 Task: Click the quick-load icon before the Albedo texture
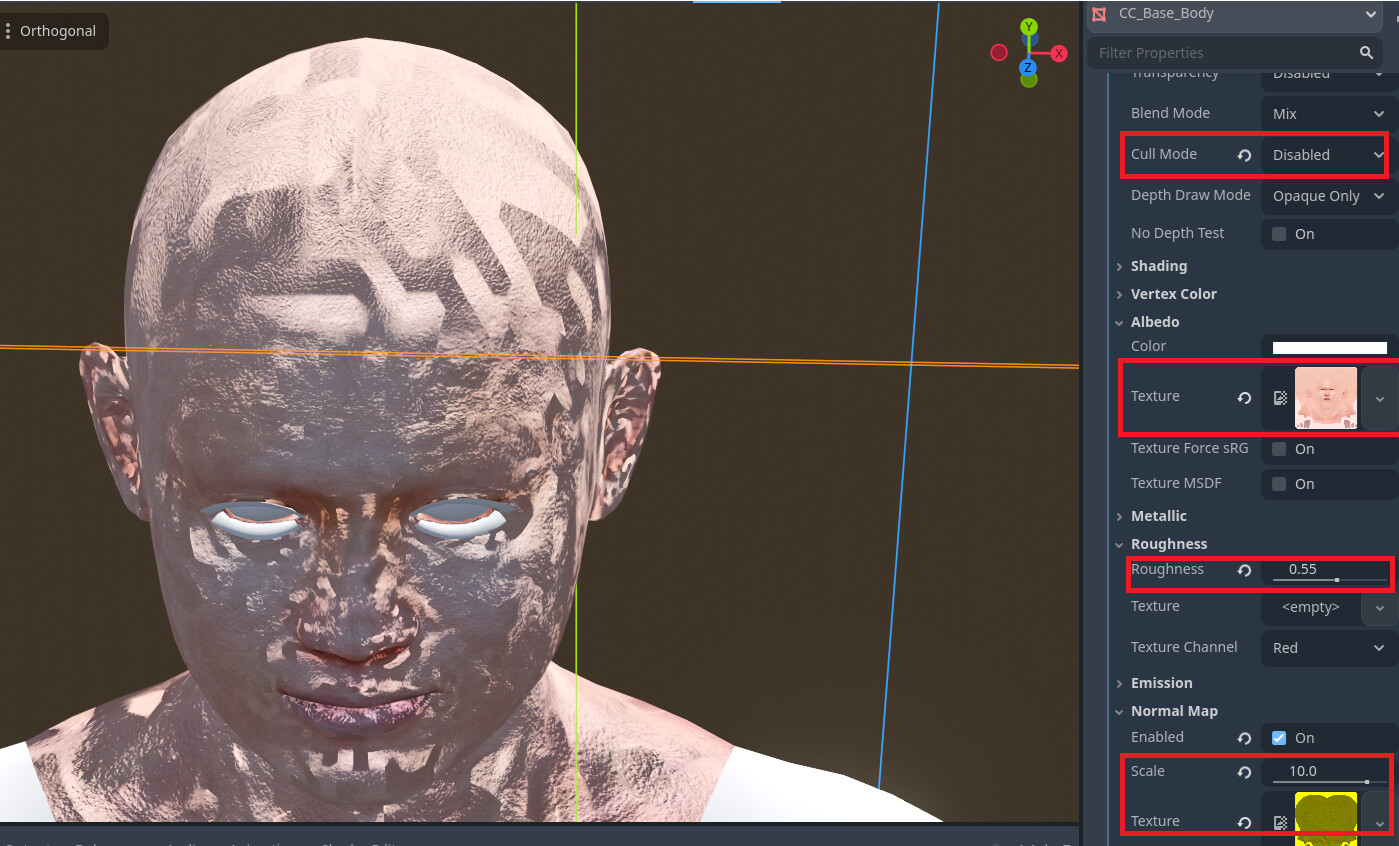pos(1279,397)
